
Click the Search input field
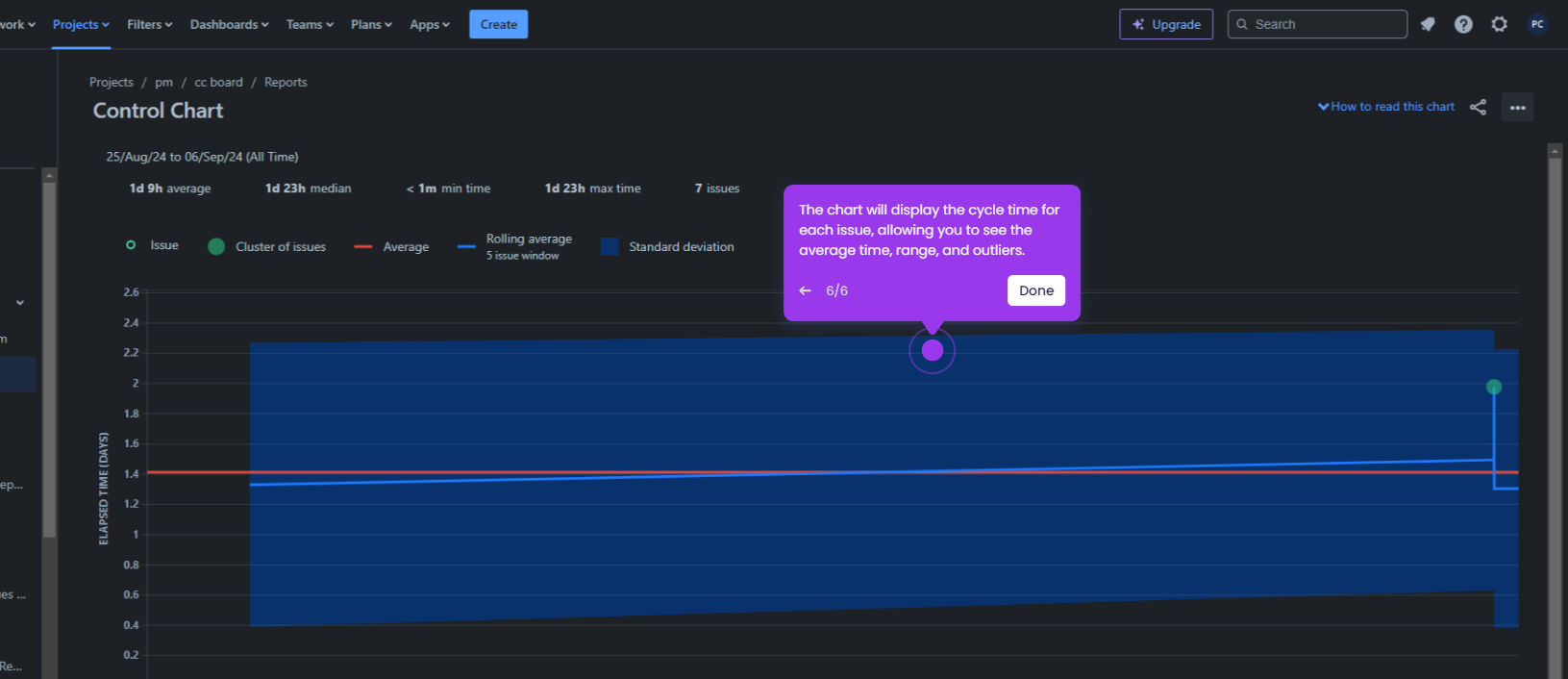(x=1317, y=24)
